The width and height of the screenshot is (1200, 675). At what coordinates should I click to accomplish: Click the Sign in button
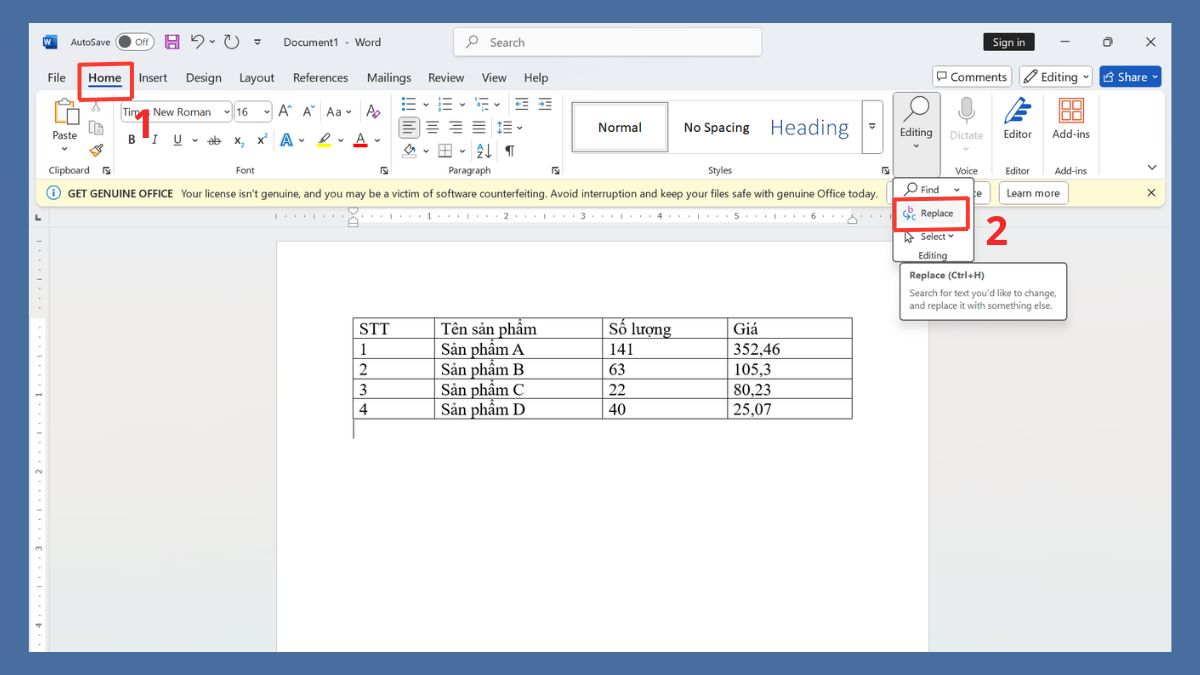pos(1008,42)
